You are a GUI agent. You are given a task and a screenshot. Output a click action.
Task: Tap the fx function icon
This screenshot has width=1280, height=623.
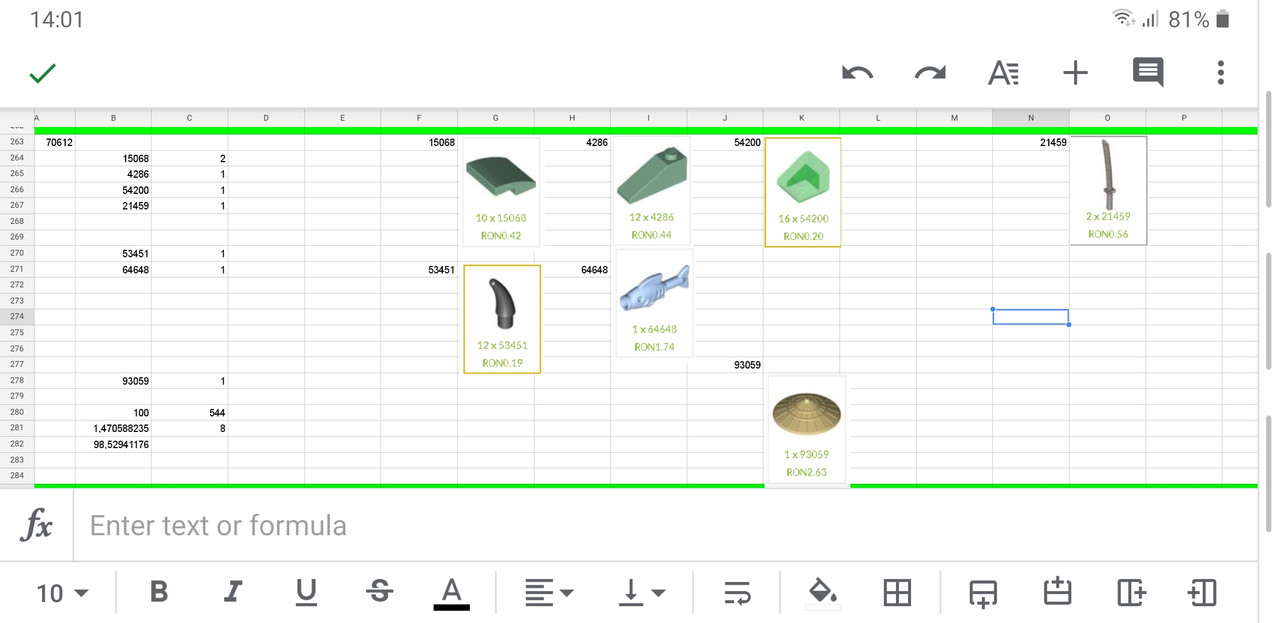click(37, 525)
